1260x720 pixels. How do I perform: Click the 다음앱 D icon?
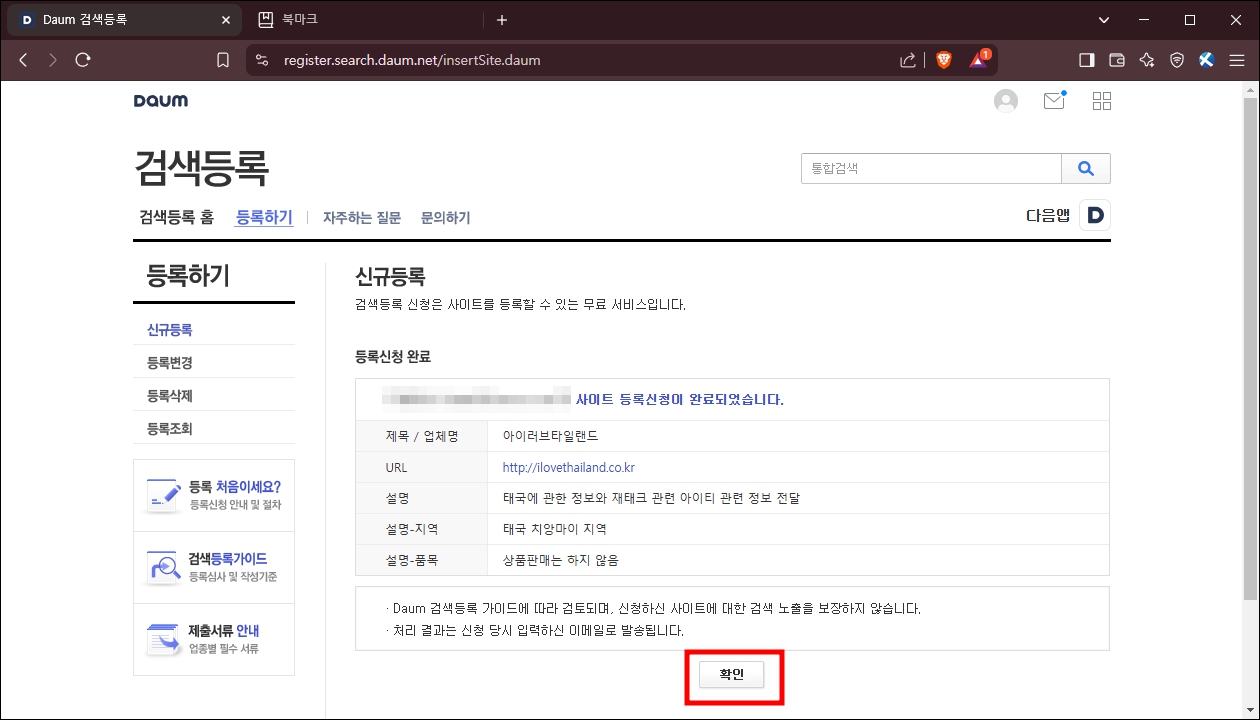point(1095,215)
